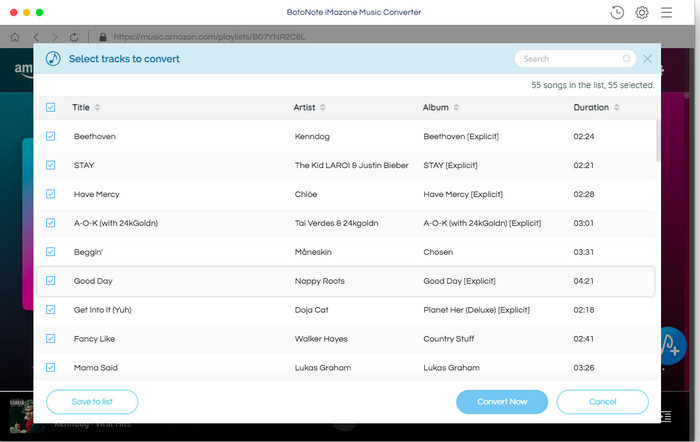Viewport: 700px width, 442px height.
Task: Select the Walker Hayes artist cell
Action: pos(321,338)
